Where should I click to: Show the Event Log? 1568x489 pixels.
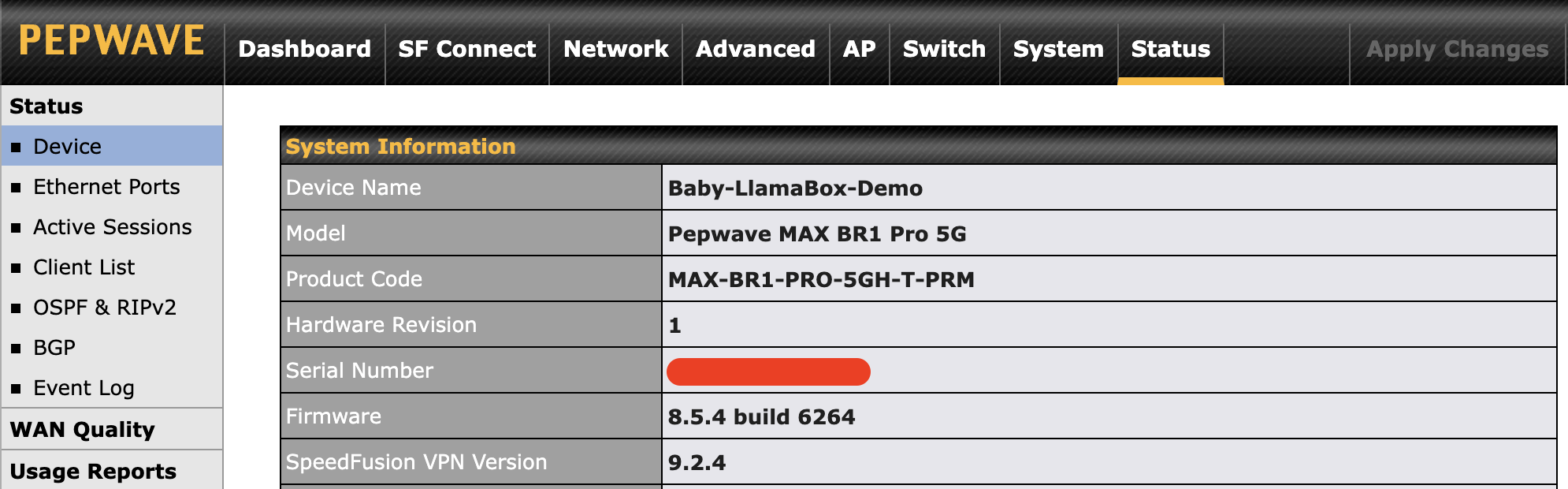click(84, 388)
